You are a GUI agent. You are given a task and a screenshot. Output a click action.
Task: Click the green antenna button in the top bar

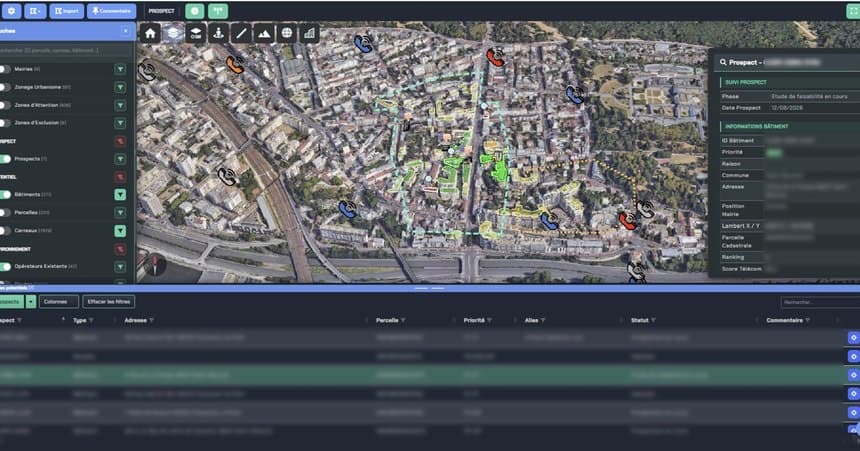pos(218,11)
